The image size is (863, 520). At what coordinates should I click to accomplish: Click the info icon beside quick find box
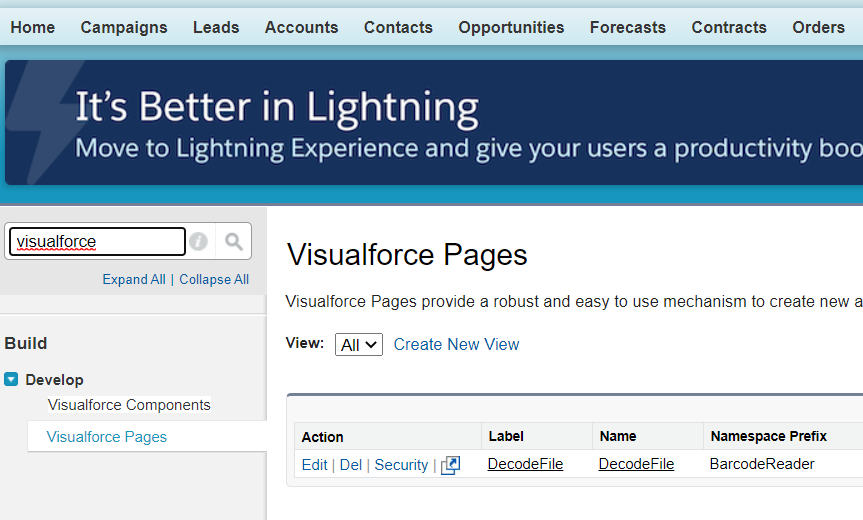point(199,241)
